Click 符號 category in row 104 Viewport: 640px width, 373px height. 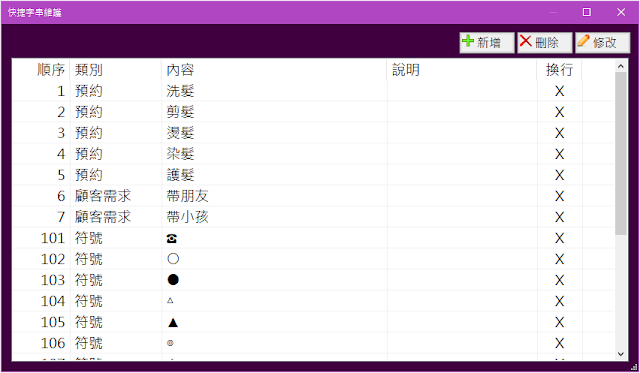pos(89,301)
